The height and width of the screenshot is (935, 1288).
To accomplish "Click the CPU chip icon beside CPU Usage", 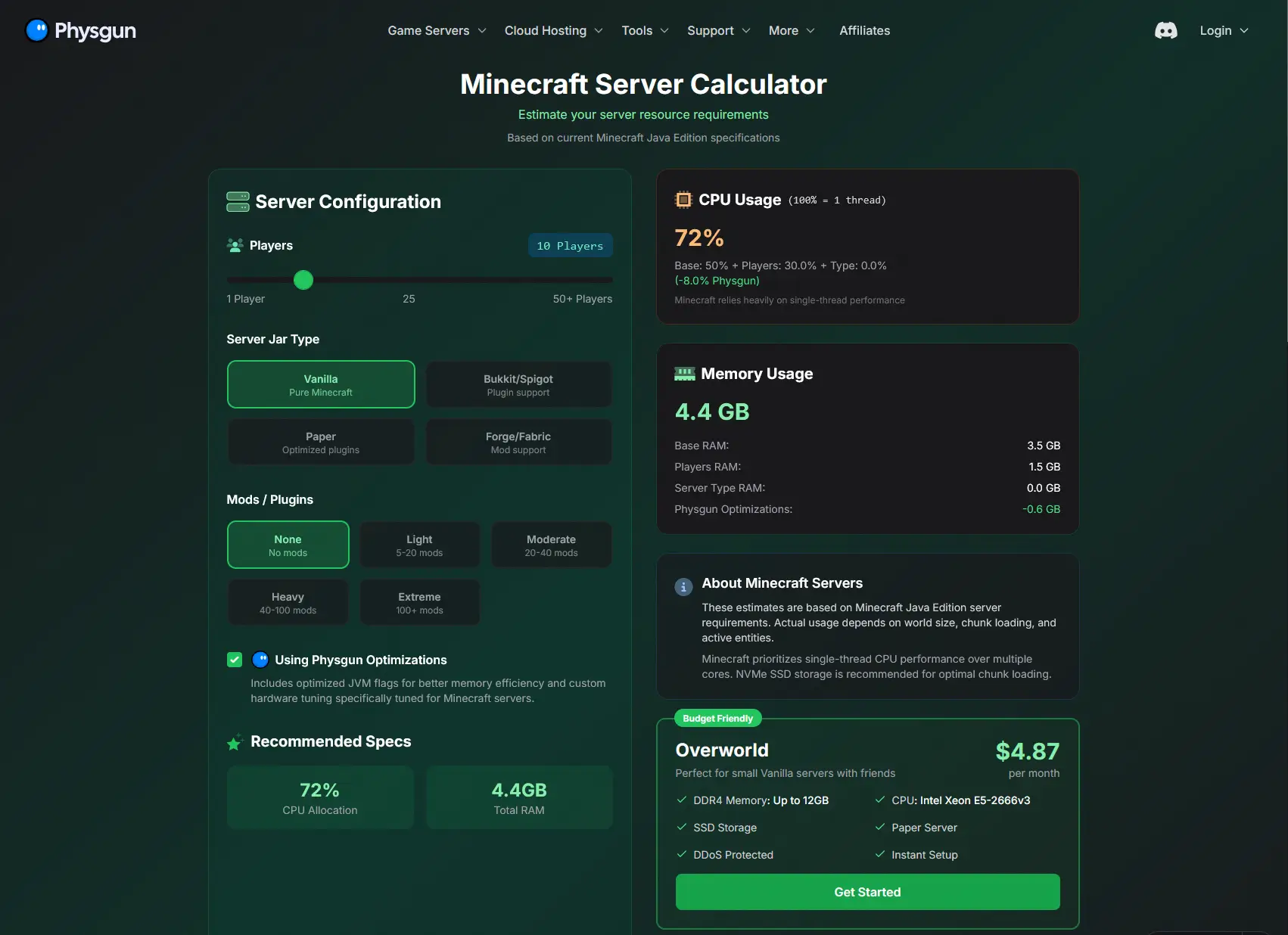I will [683, 200].
